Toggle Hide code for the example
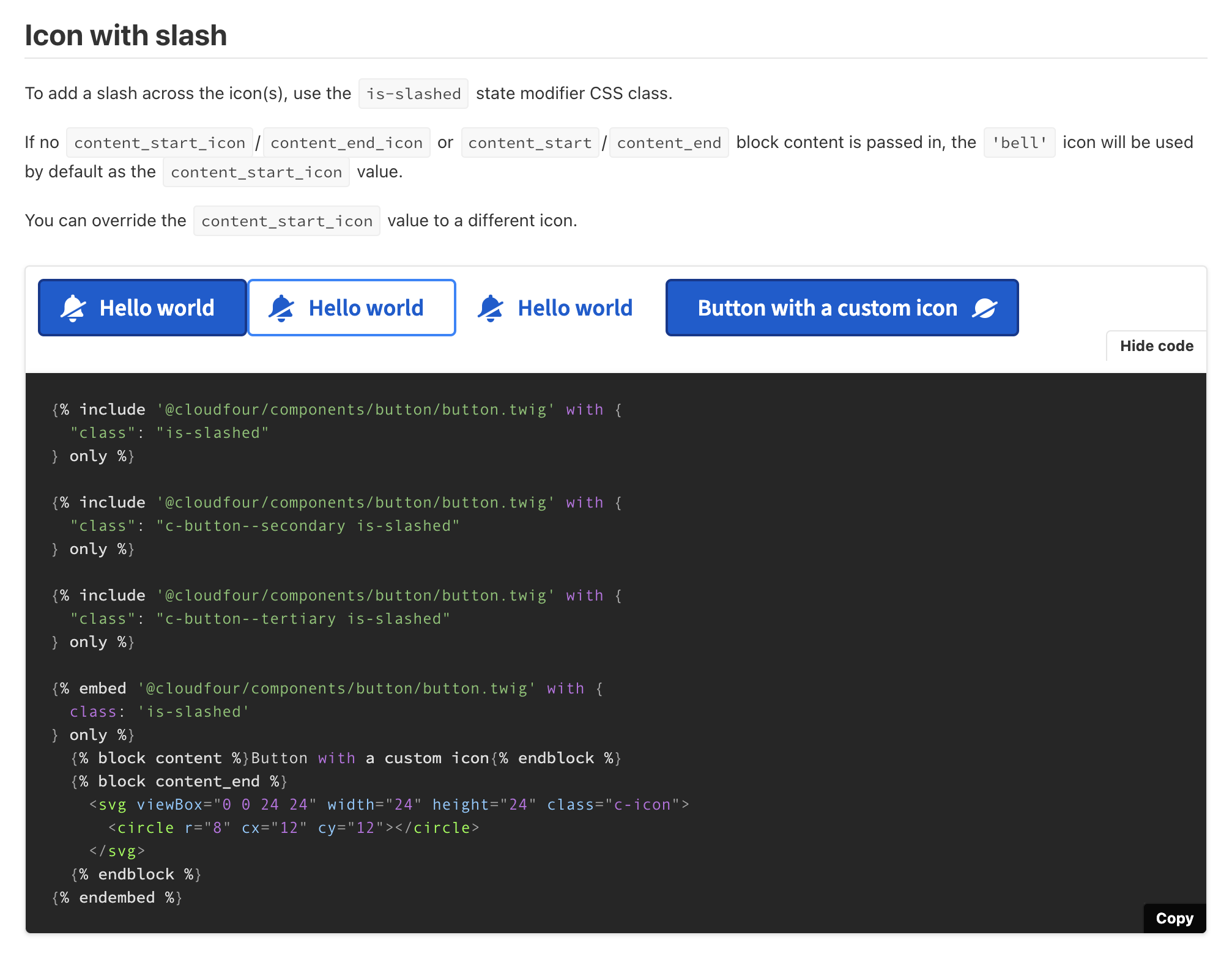This screenshot has width=1232, height=954. click(1156, 346)
